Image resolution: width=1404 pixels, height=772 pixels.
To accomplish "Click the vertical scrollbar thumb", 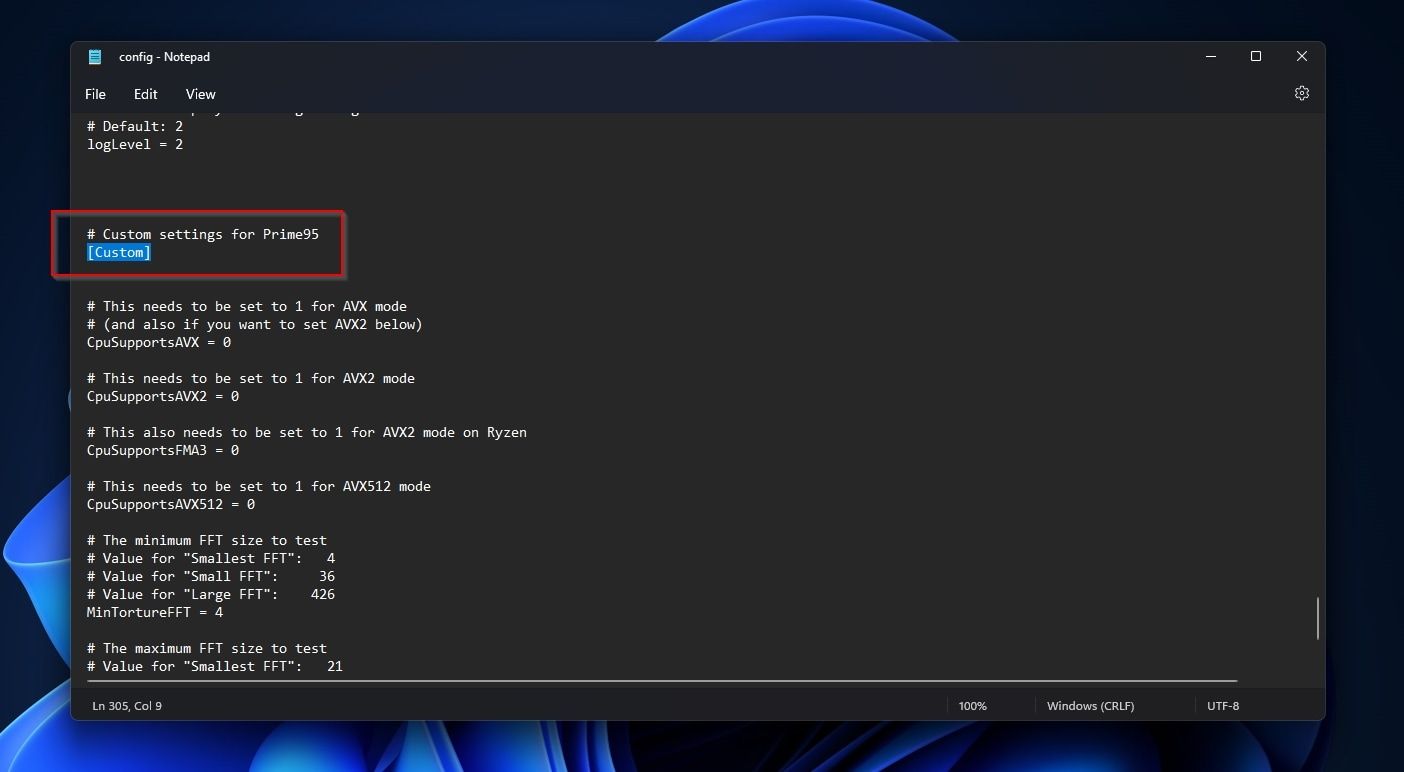I will [x=1318, y=618].
